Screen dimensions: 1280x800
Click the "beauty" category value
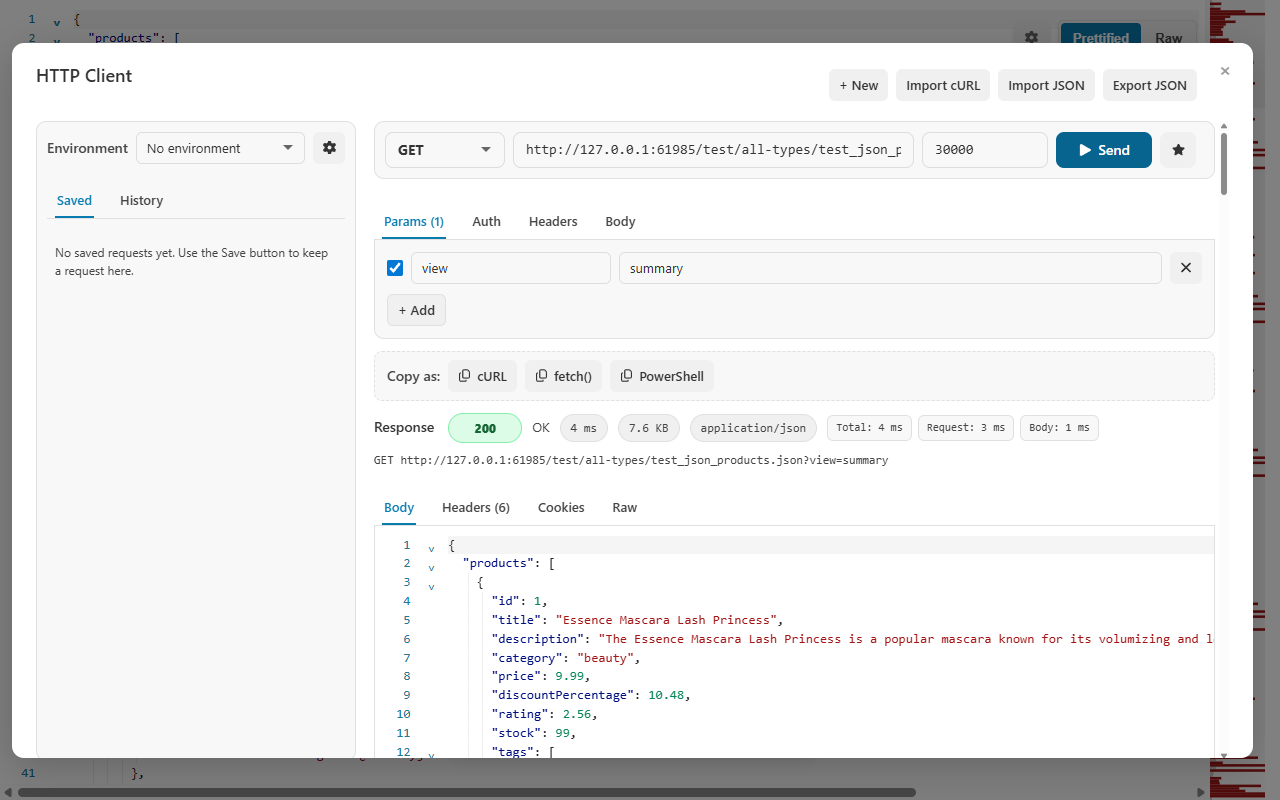[606, 658]
